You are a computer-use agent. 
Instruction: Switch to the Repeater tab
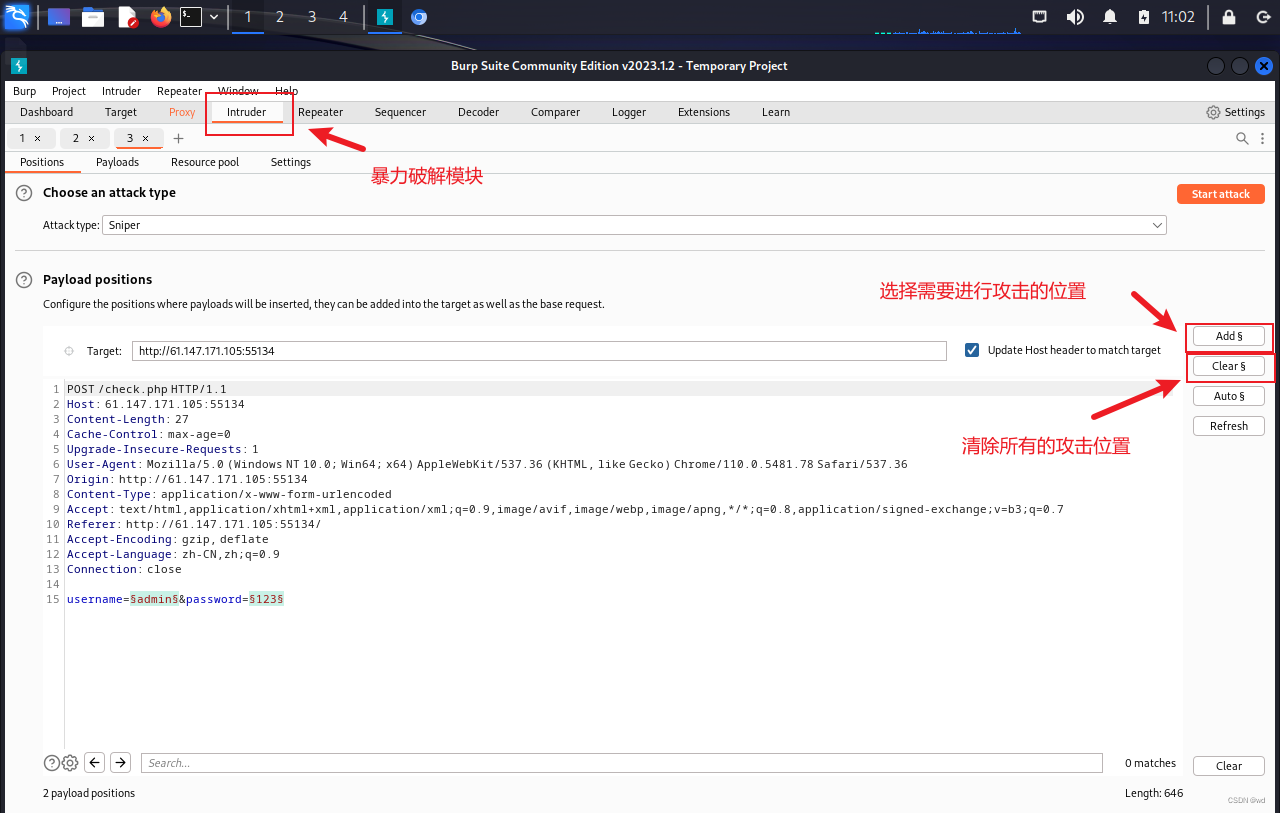coord(320,112)
